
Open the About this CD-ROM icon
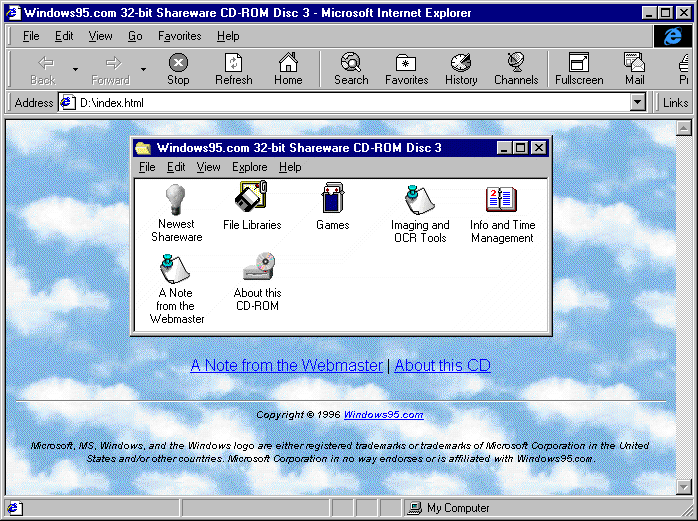[x=259, y=267]
